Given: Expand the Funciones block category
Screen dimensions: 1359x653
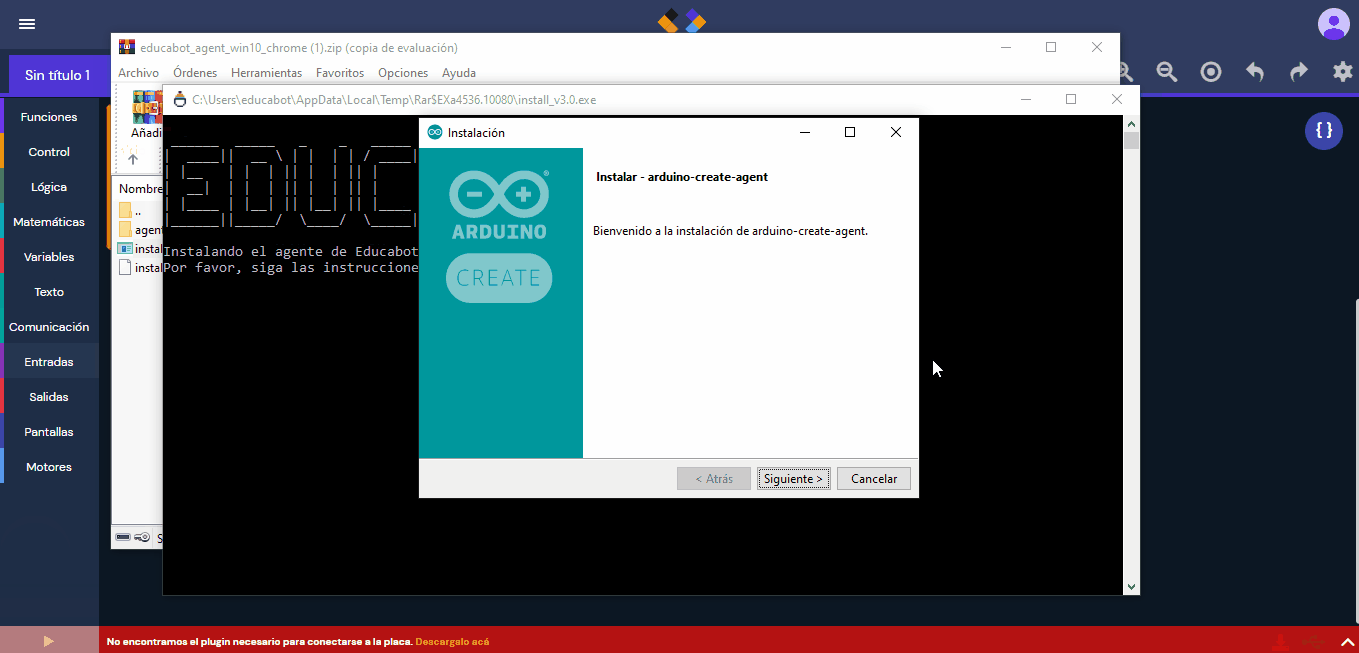Looking at the screenshot, I should coord(49,117).
